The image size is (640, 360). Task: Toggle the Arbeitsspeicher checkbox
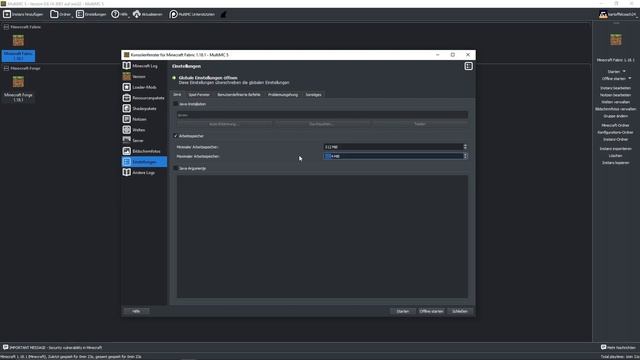pyautogui.click(x=176, y=136)
